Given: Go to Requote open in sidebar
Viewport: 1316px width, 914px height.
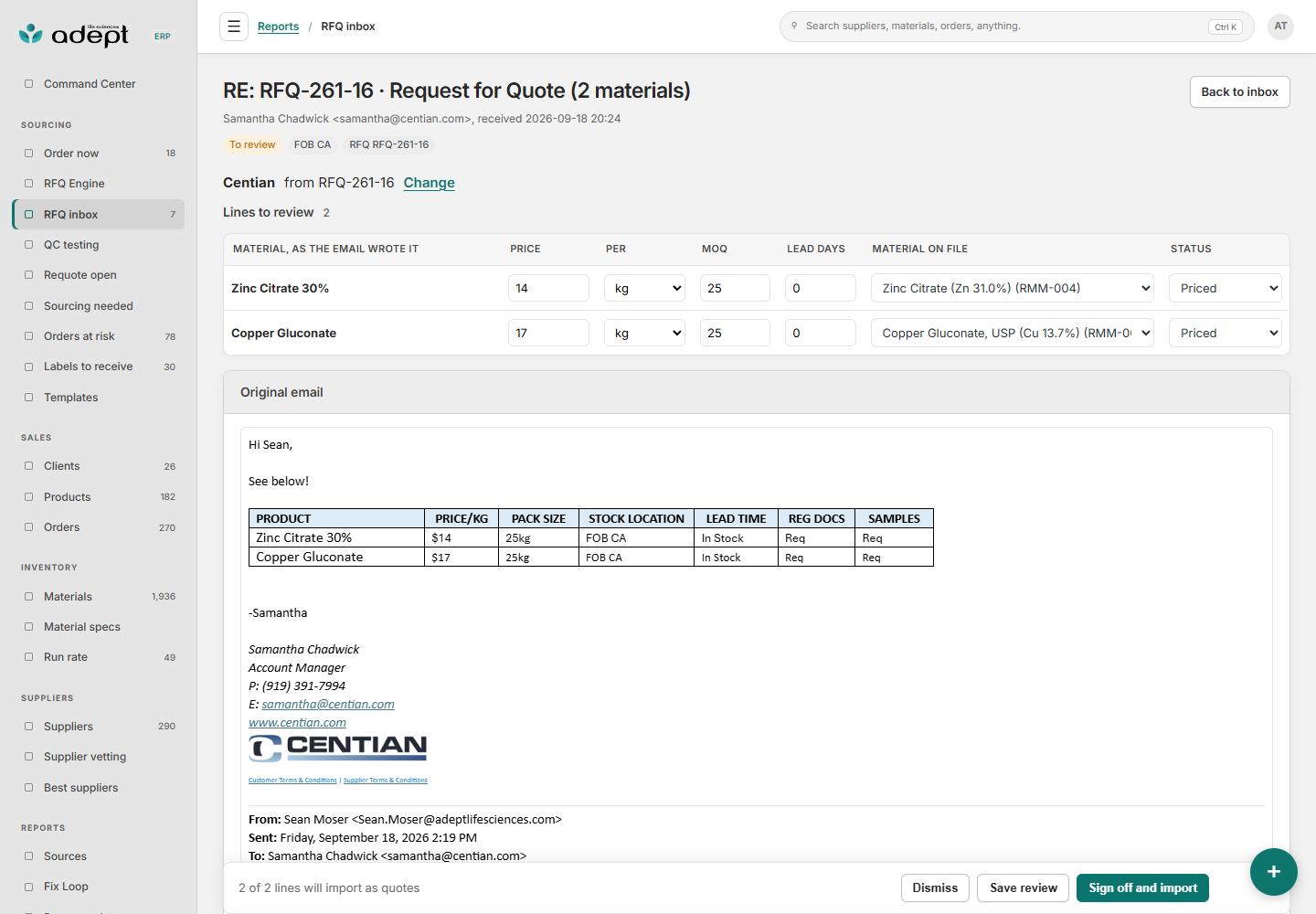Looking at the screenshot, I should tap(99, 275).
